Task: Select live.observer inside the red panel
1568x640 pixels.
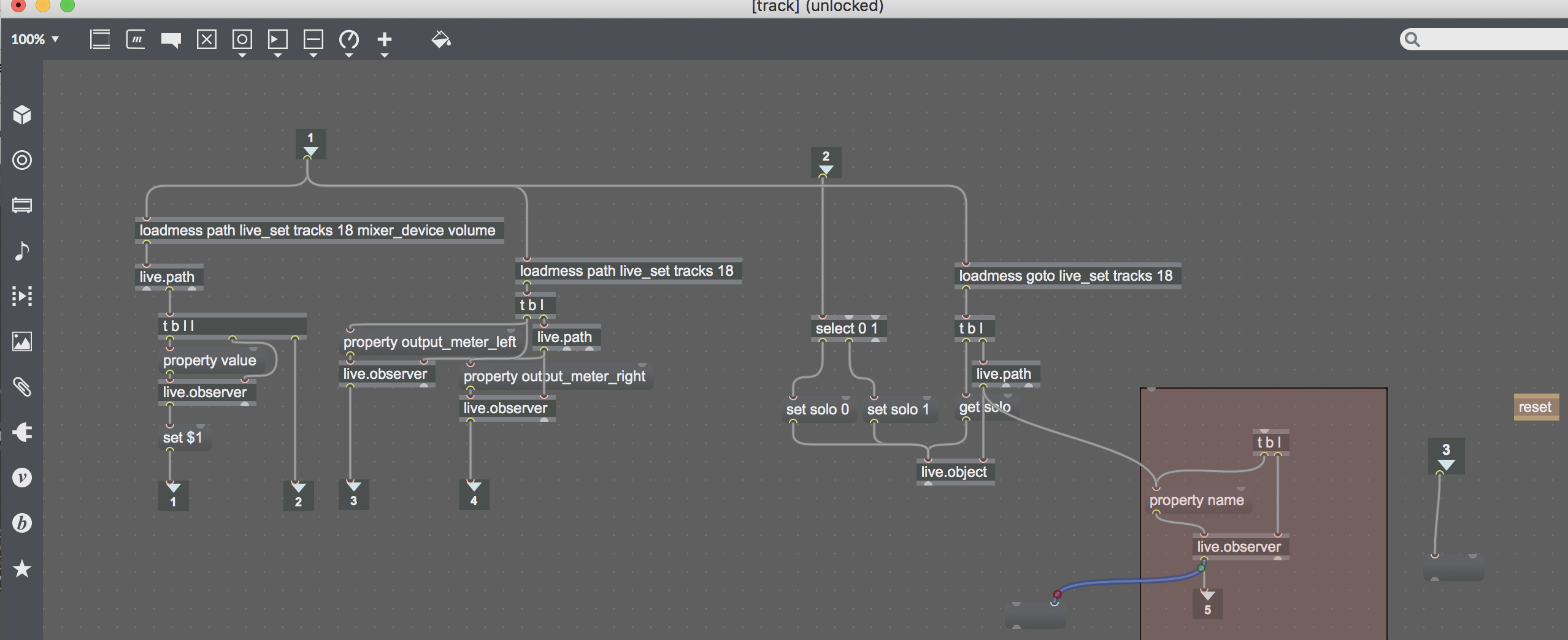Action: [1241, 547]
